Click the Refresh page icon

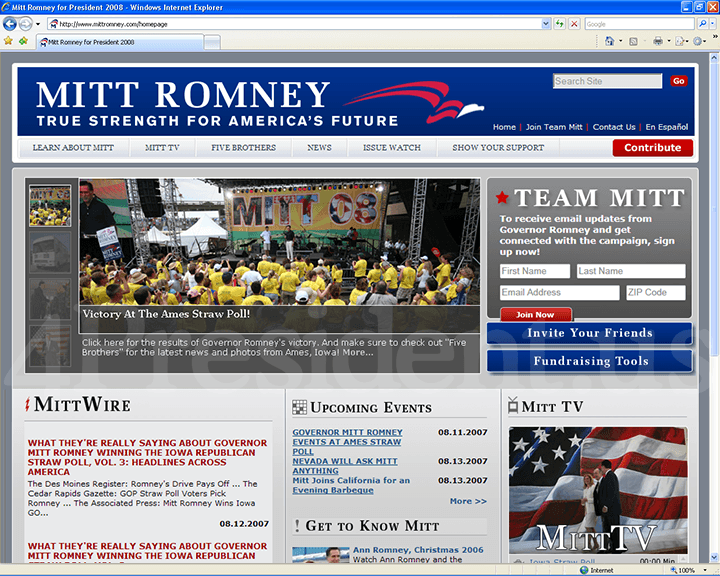coord(559,24)
